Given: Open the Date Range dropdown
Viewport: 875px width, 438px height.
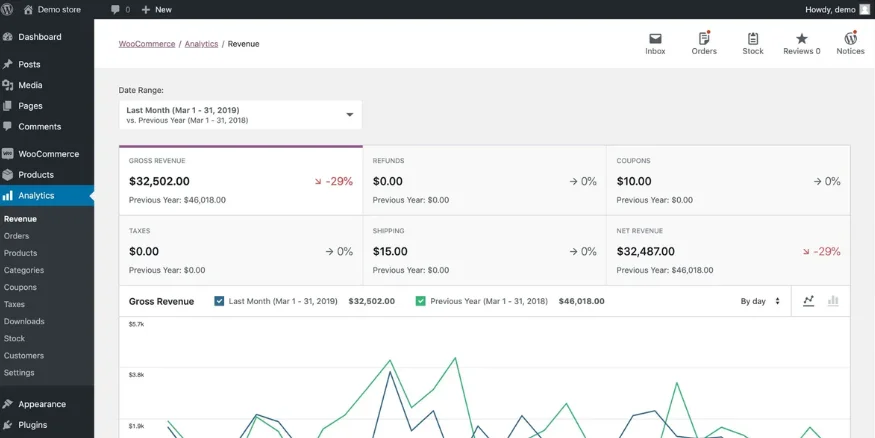Looking at the screenshot, I should 241,114.
